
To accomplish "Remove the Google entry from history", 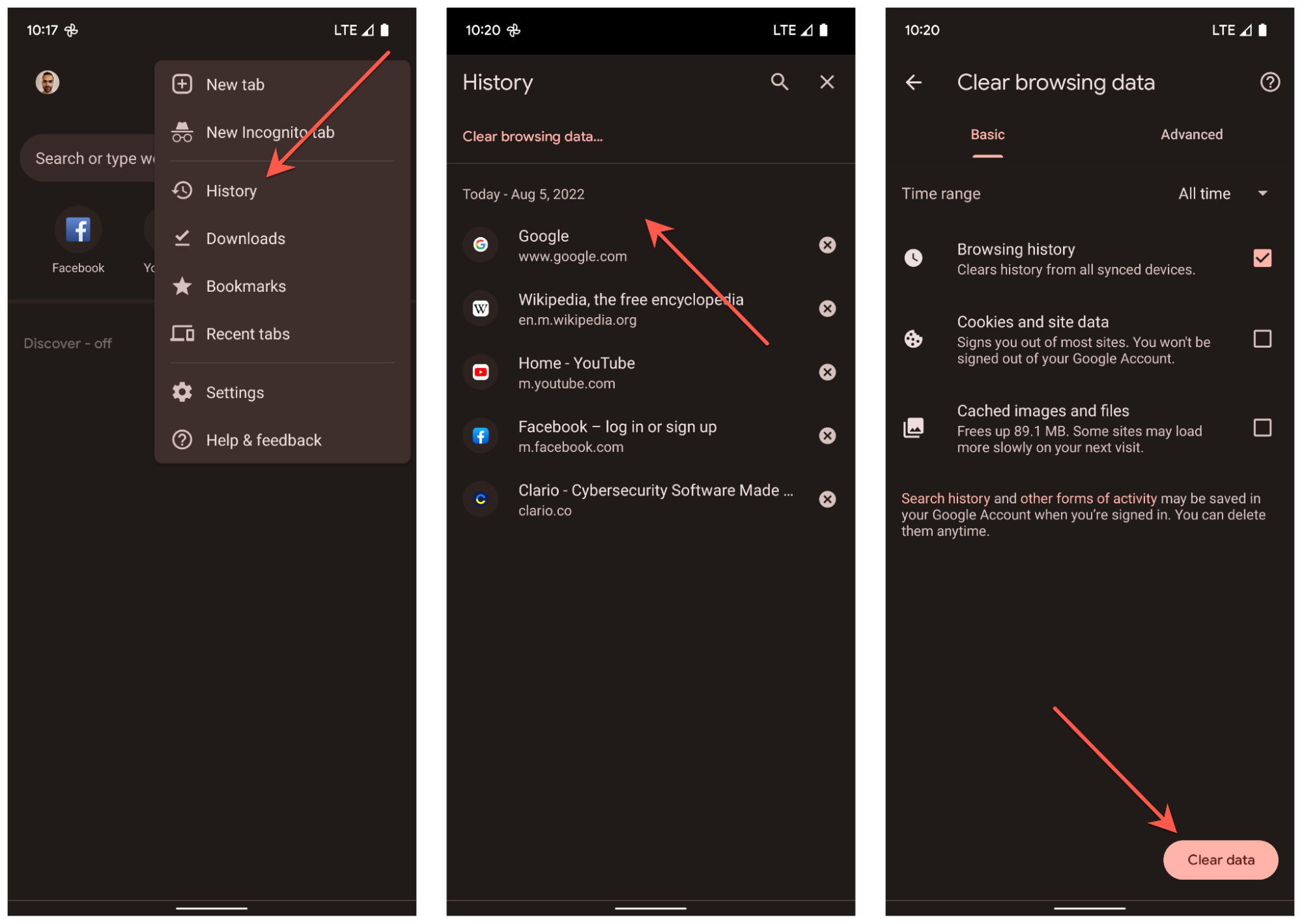I will (x=827, y=245).
